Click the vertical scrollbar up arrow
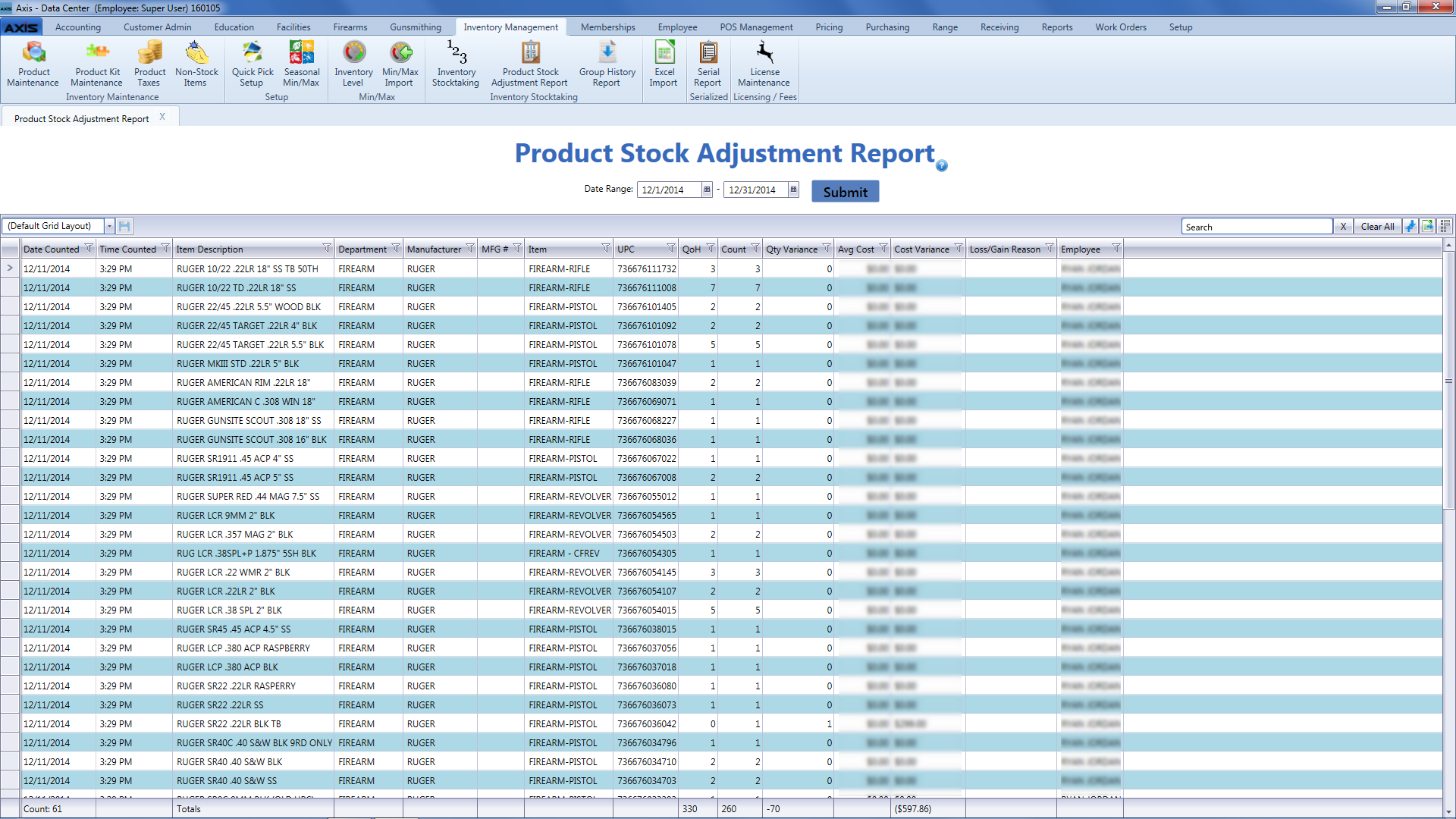Image resolution: width=1456 pixels, height=819 pixels. point(1448,245)
